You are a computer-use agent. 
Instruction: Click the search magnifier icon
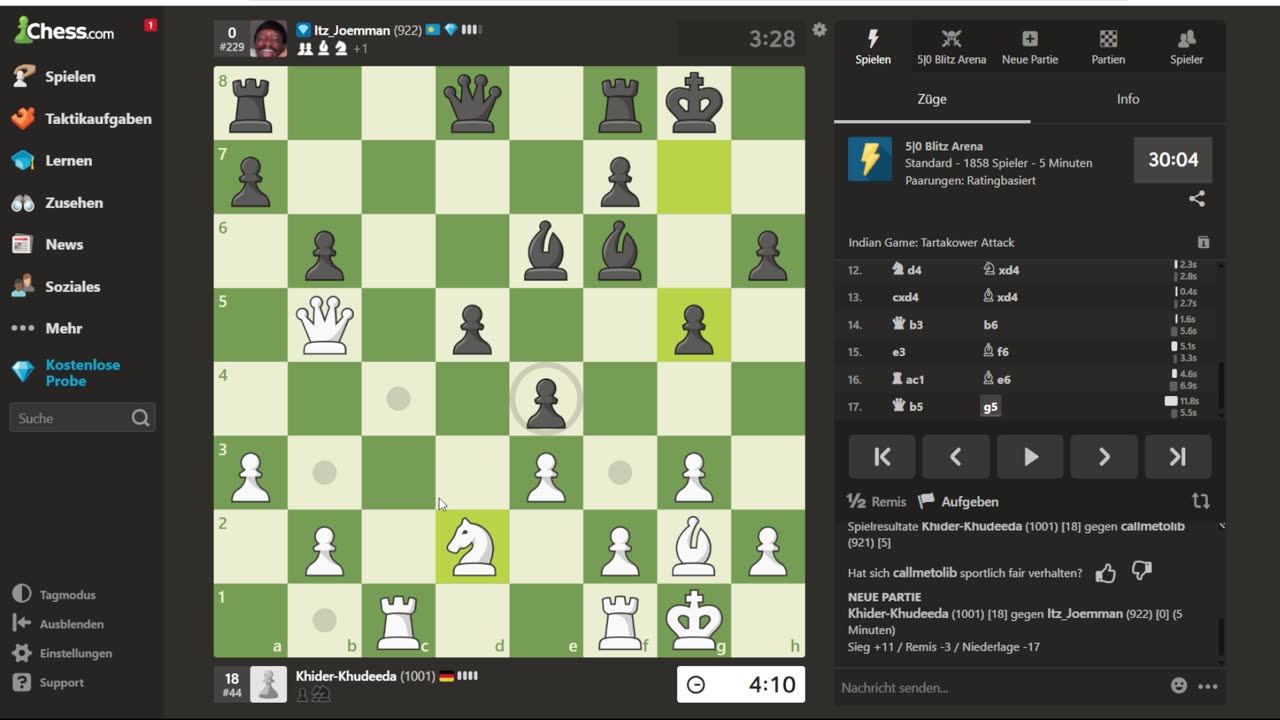click(x=141, y=418)
